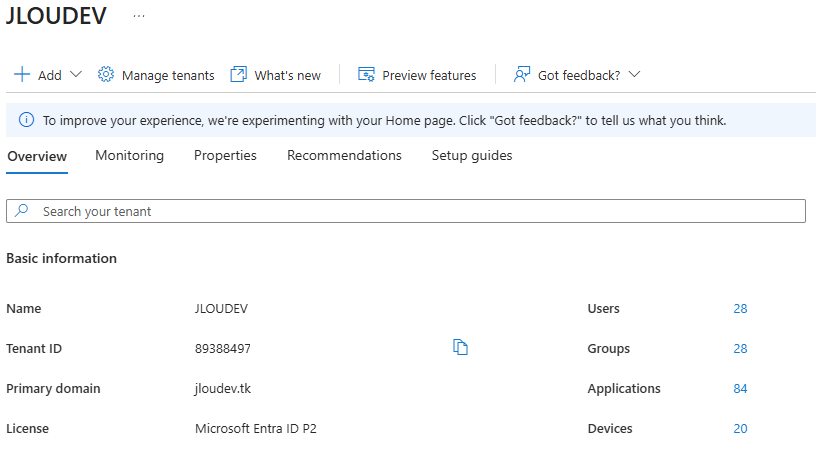Expand the Got feedback dropdown chevron
This screenshot has width=816, height=459.
(x=634, y=75)
